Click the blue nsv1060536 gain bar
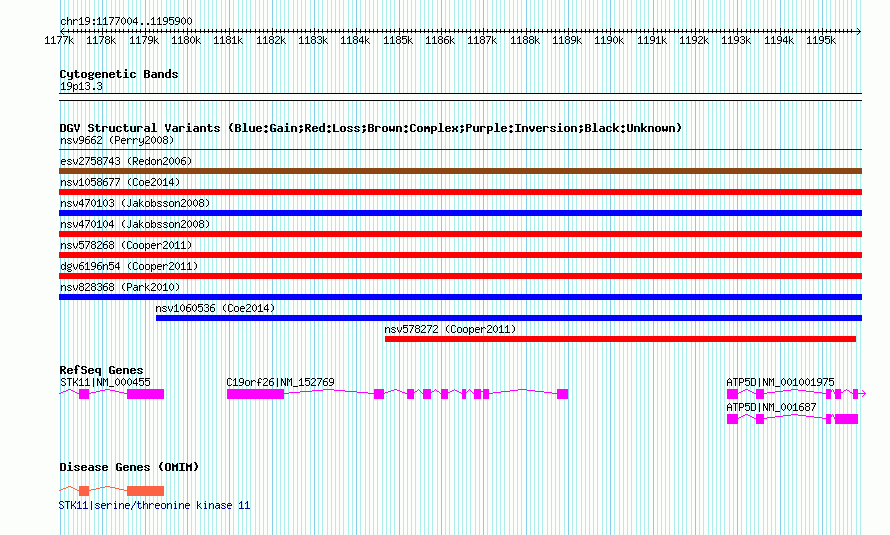Viewport: 890px width, 535px height. pos(509,318)
